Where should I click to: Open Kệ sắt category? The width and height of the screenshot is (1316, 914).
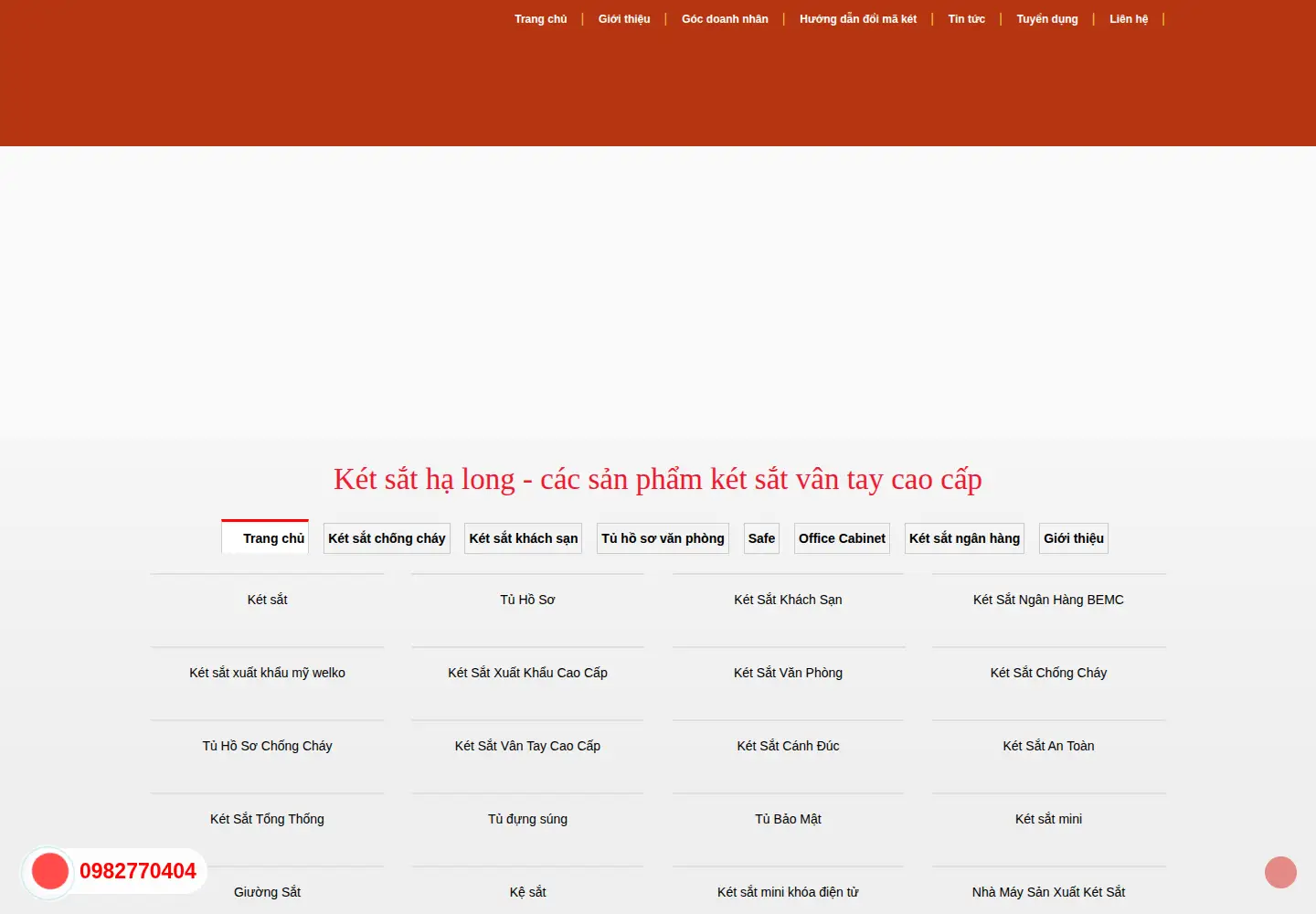click(x=527, y=892)
